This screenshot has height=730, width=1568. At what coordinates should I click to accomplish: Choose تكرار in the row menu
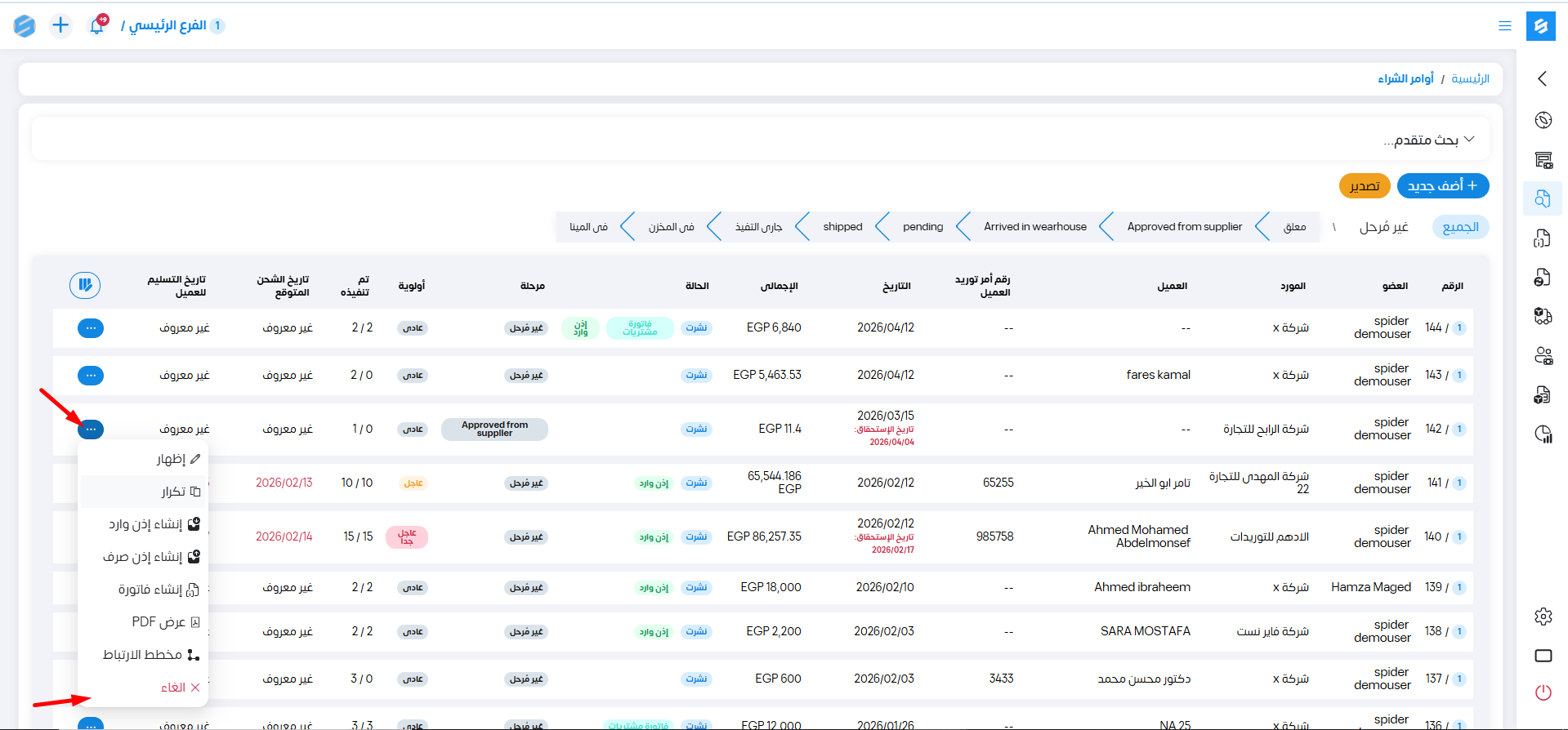coord(173,492)
